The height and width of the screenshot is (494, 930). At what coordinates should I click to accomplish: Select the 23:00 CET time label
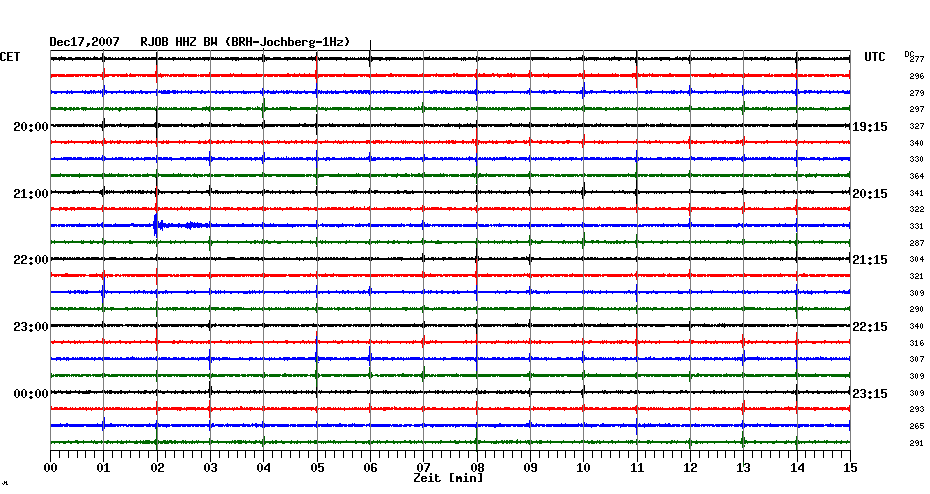pos(31,327)
